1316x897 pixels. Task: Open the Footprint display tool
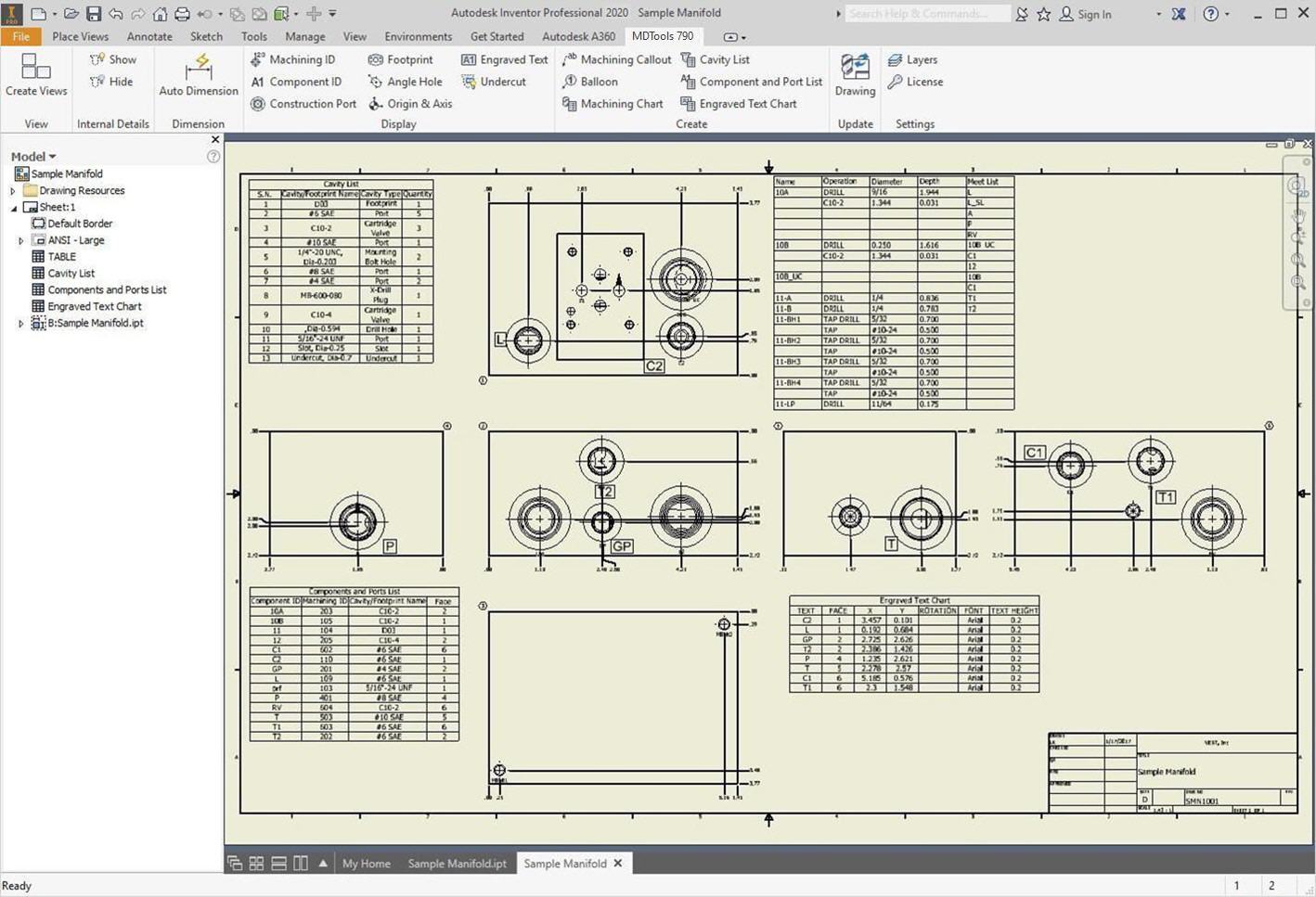[x=400, y=59]
